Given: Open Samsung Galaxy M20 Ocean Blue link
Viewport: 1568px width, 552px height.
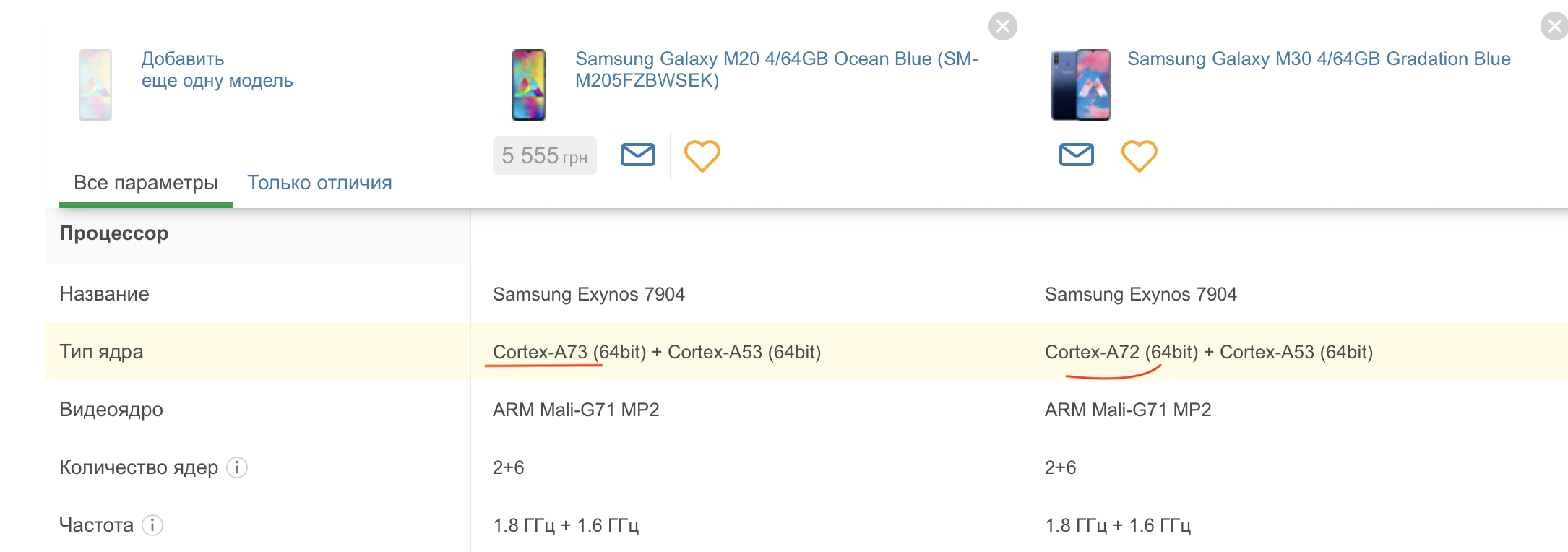Looking at the screenshot, I should click(777, 69).
